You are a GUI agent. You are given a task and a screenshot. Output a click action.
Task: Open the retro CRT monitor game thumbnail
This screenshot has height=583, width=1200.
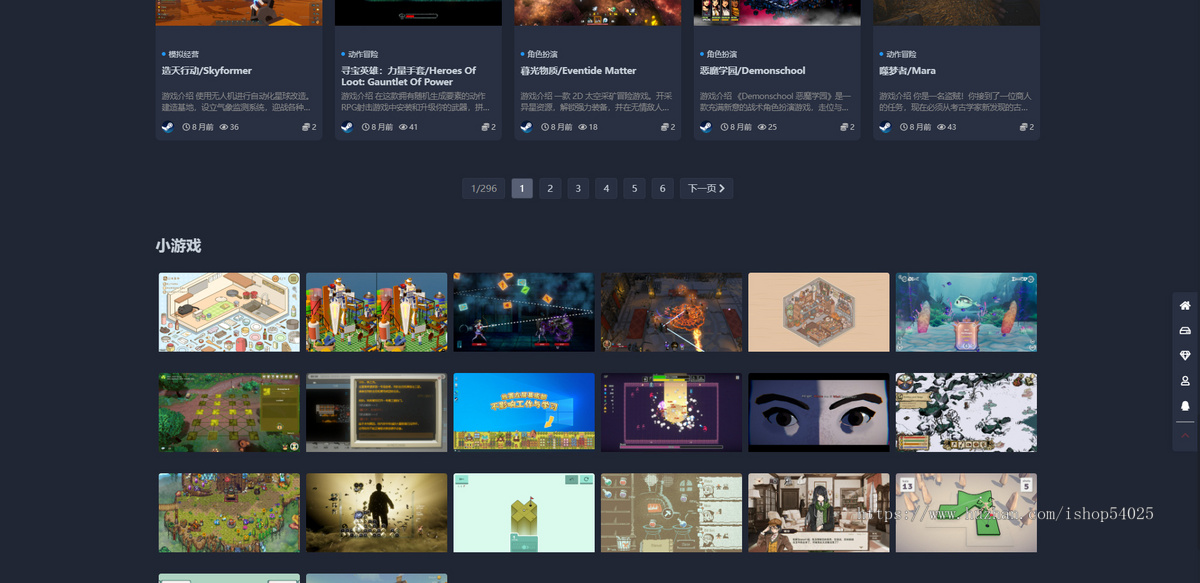tap(377, 413)
